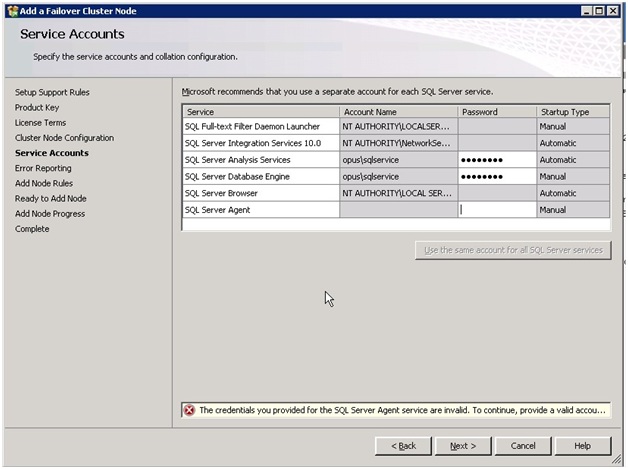Select the Add Node Progress step
Viewport: 628px width, 469px height.
point(50,214)
